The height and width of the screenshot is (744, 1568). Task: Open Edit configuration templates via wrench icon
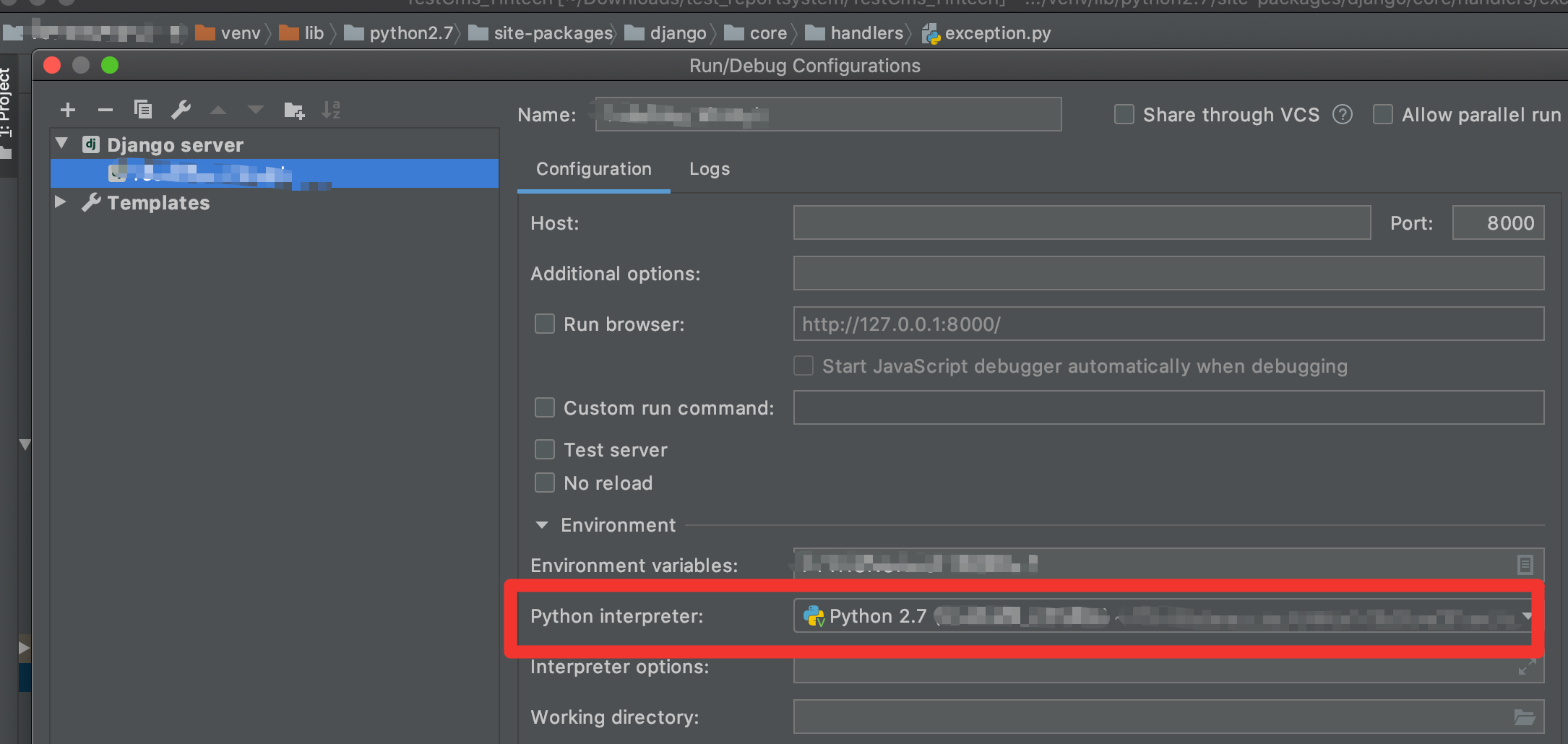[181, 110]
